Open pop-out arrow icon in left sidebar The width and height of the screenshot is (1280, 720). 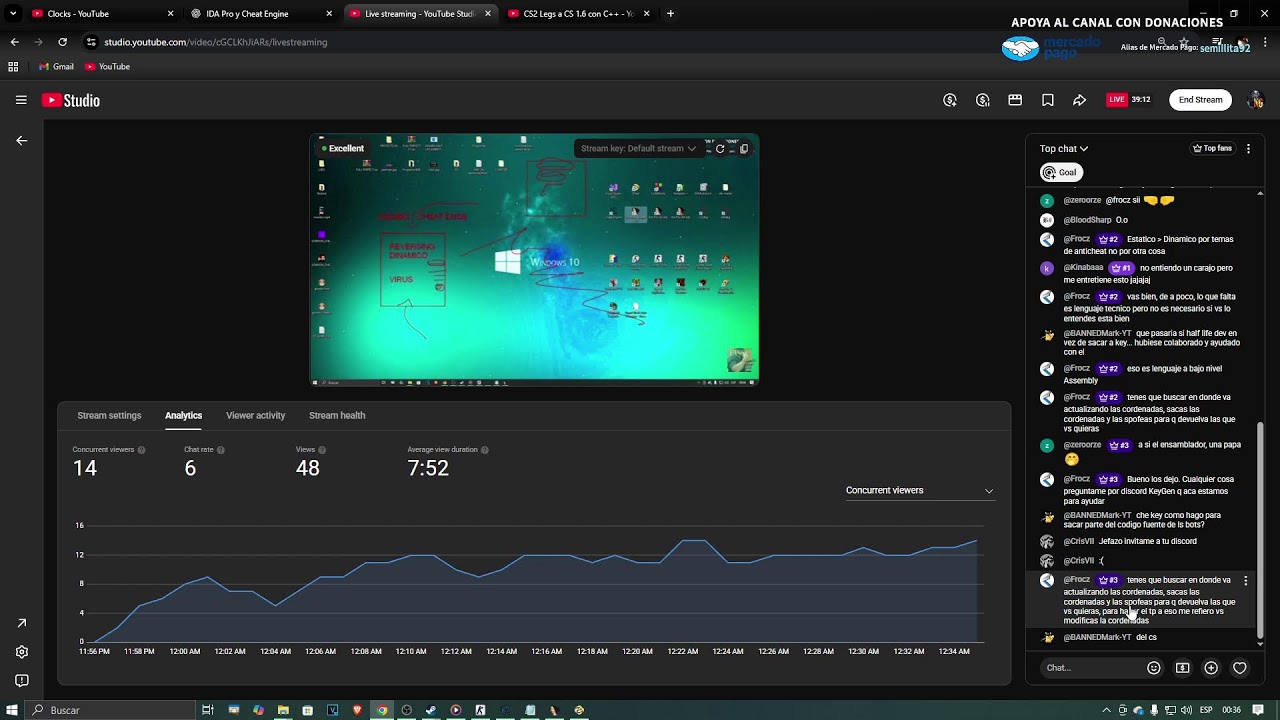point(21,623)
